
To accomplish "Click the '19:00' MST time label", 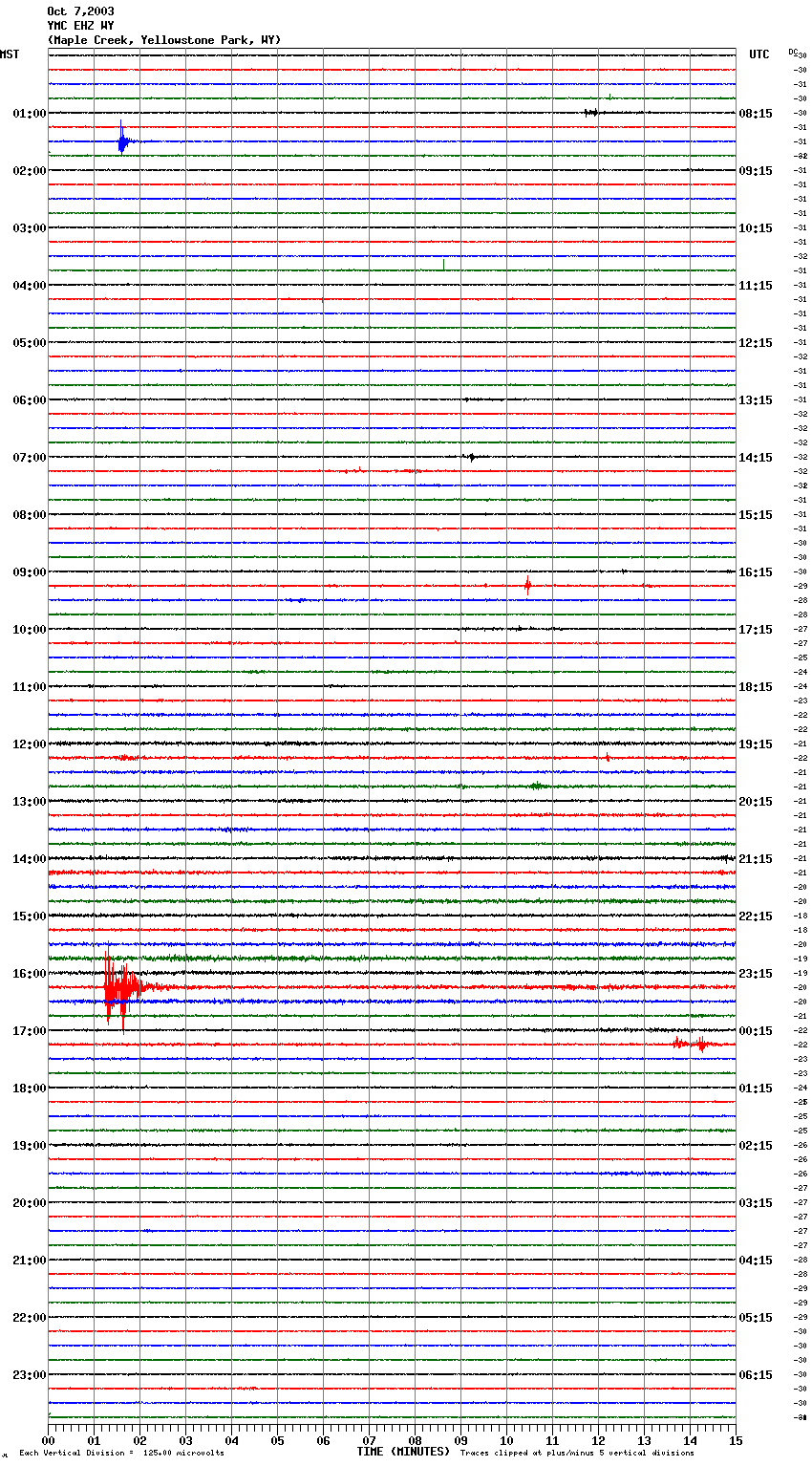I will pos(30,1146).
